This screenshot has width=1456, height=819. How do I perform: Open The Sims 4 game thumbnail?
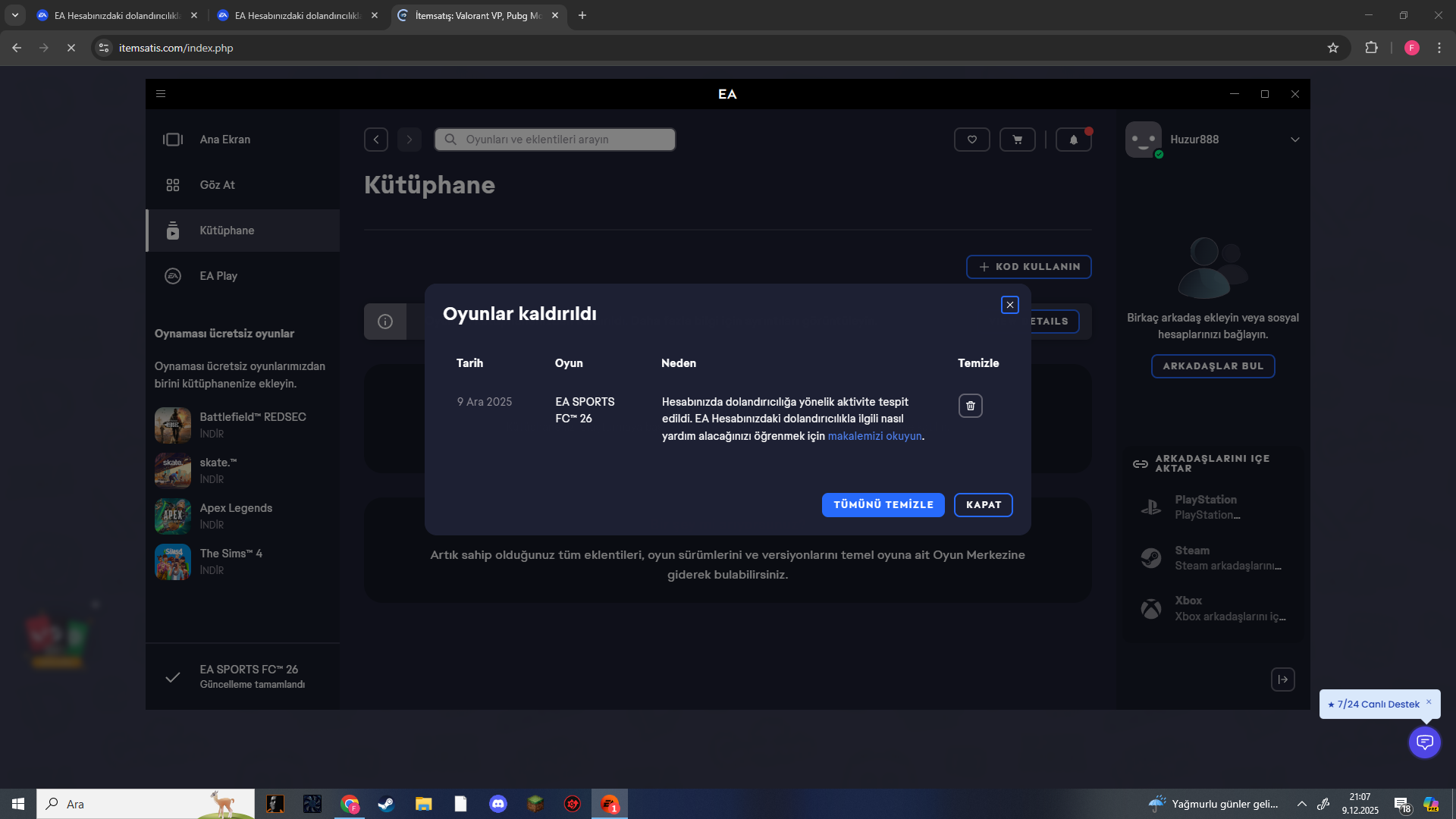[173, 561]
